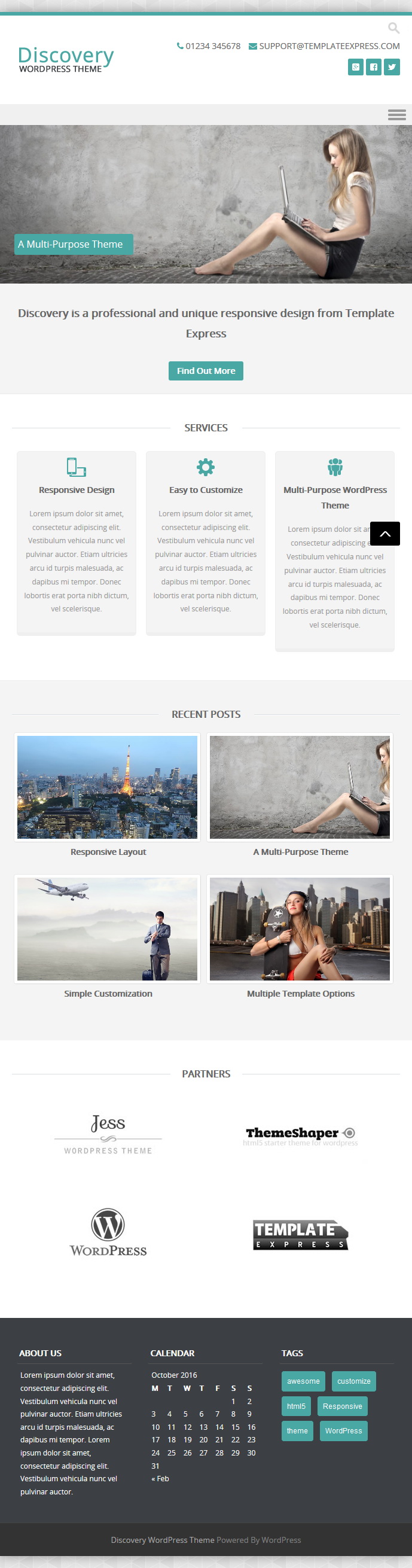The height and width of the screenshot is (1568, 412).
Task: Click the ThemeShaper partner logo
Action: click(x=301, y=1135)
